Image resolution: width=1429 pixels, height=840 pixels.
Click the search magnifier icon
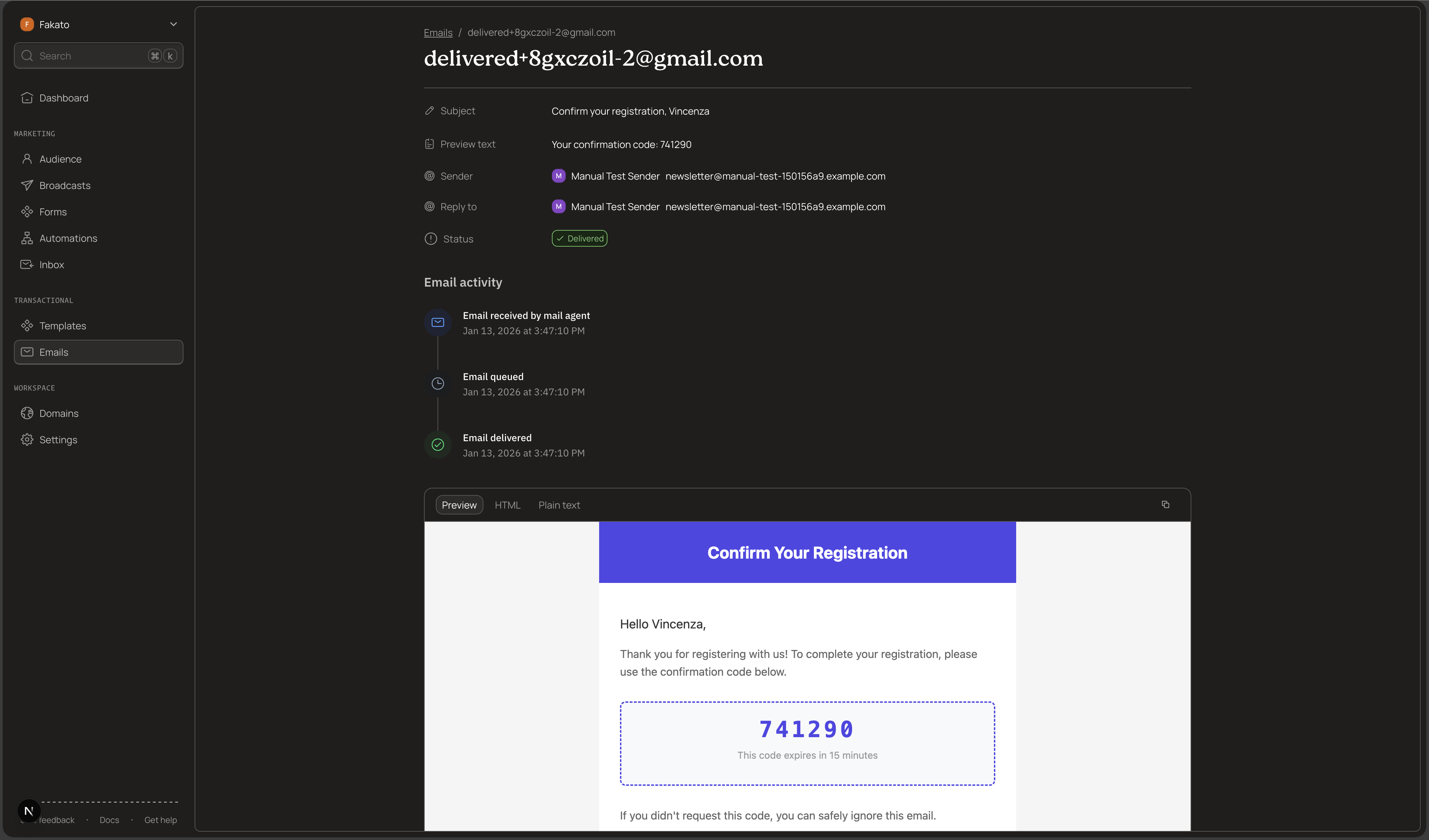click(x=27, y=56)
